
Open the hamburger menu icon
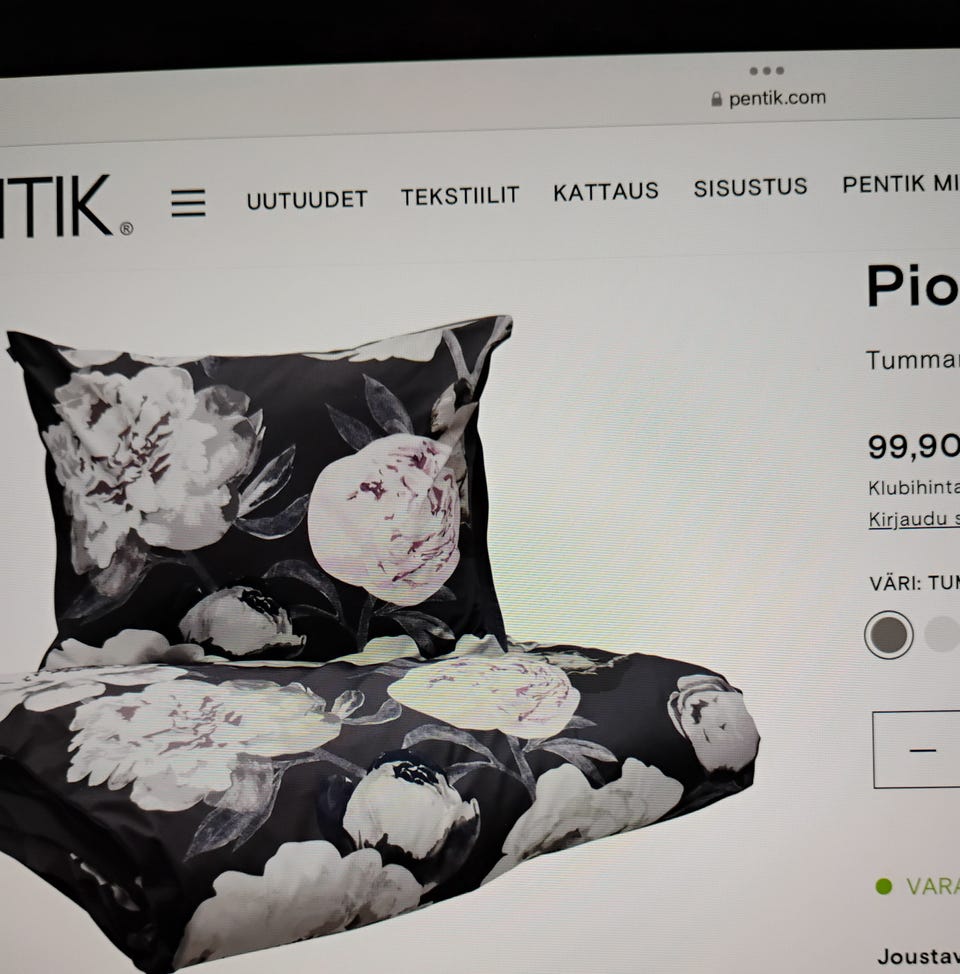[x=188, y=203]
